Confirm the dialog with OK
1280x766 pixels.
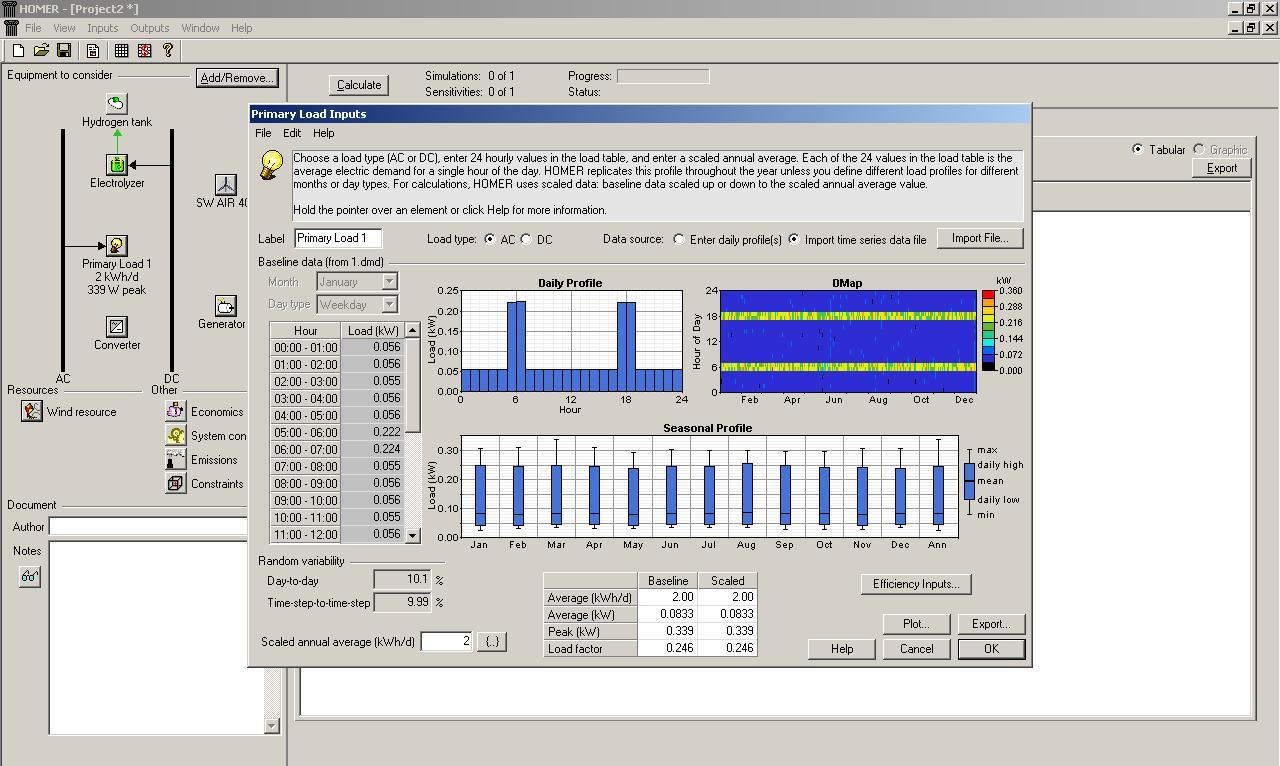(991, 649)
